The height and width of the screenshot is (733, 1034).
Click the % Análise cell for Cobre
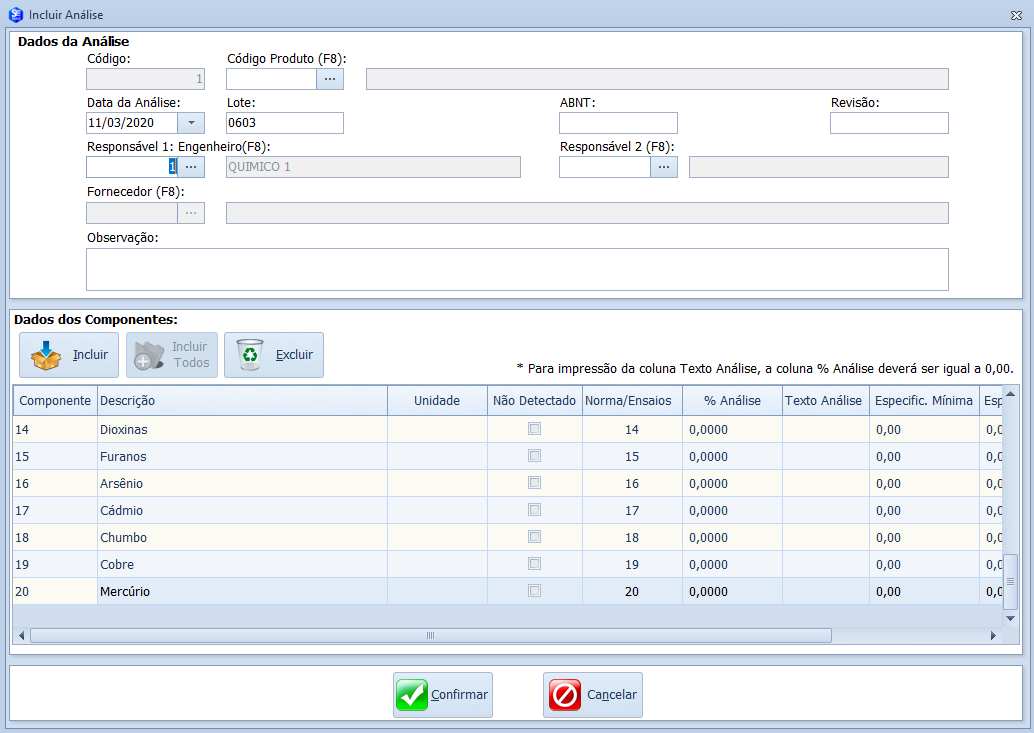(732, 564)
